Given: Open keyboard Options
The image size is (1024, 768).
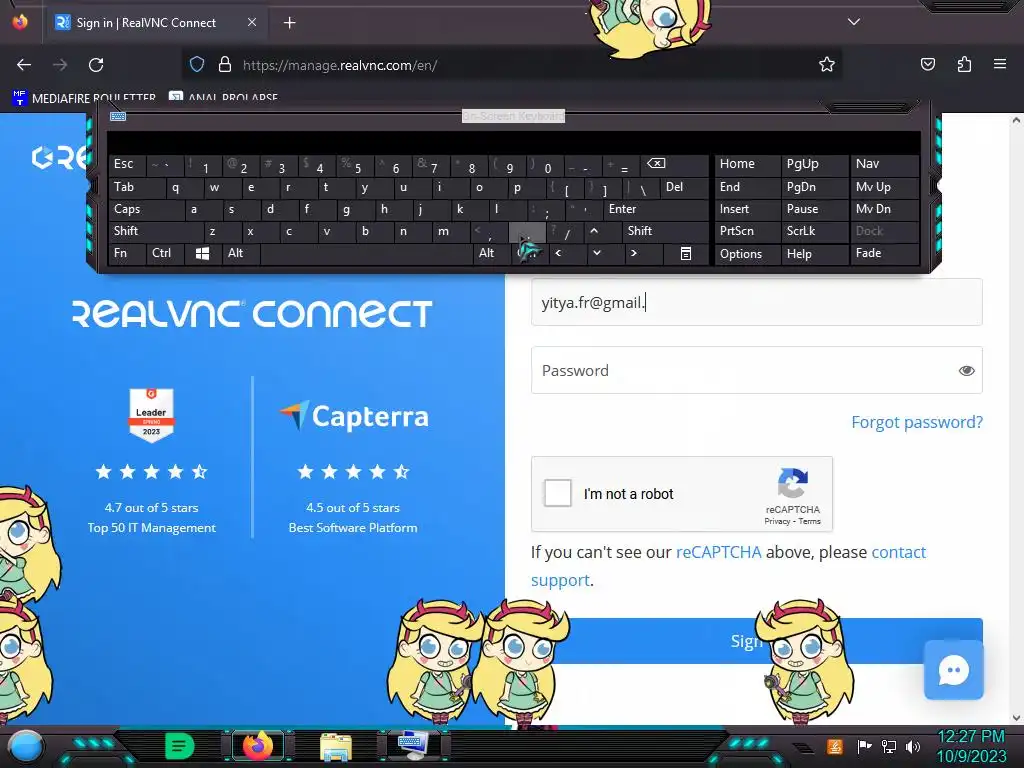Looking at the screenshot, I should pyautogui.click(x=748, y=253).
